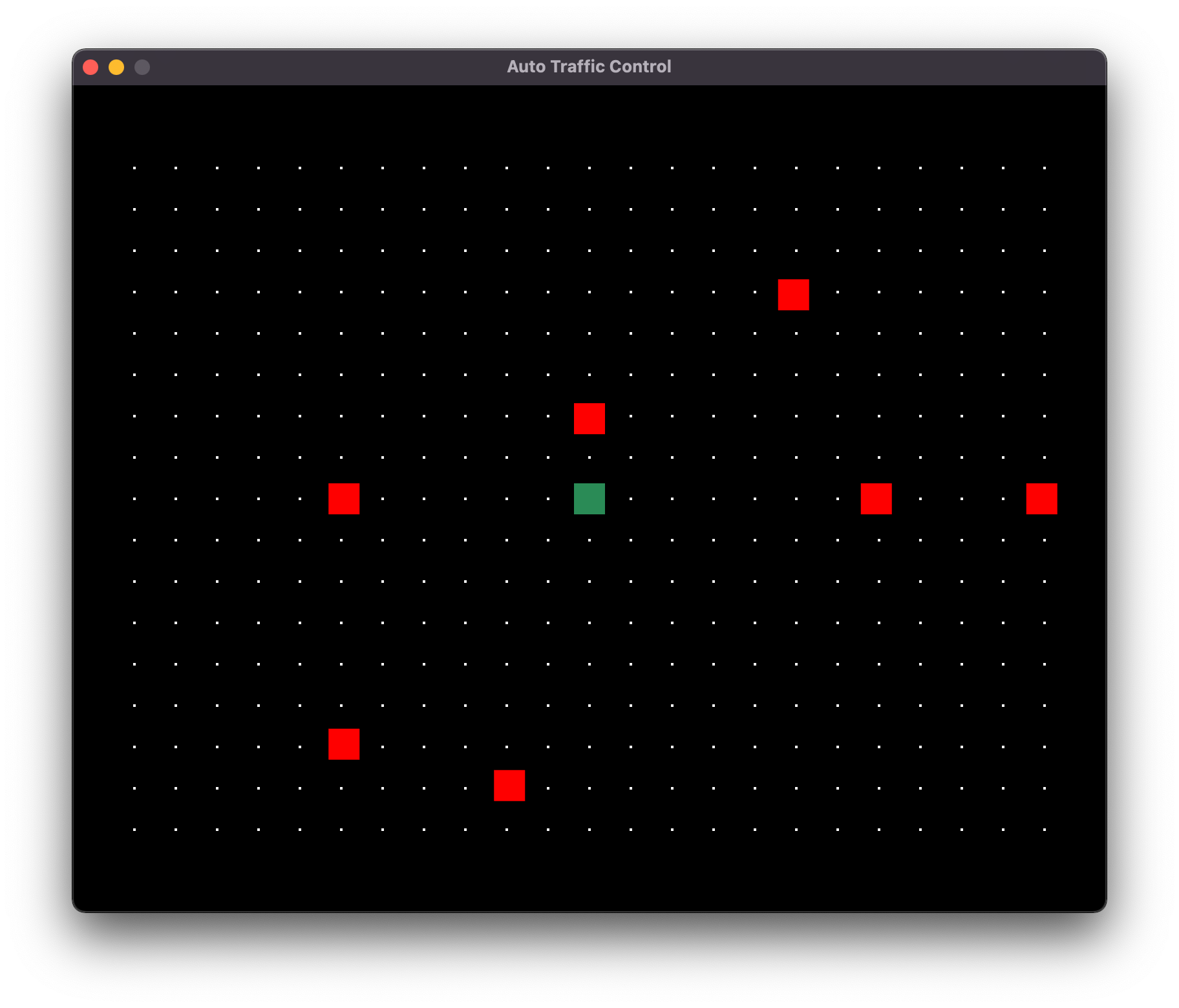The width and height of the screenshot is (1179, 1008).
Task: Click the Auto Traffic Control title text
Action: click(589, 65)
